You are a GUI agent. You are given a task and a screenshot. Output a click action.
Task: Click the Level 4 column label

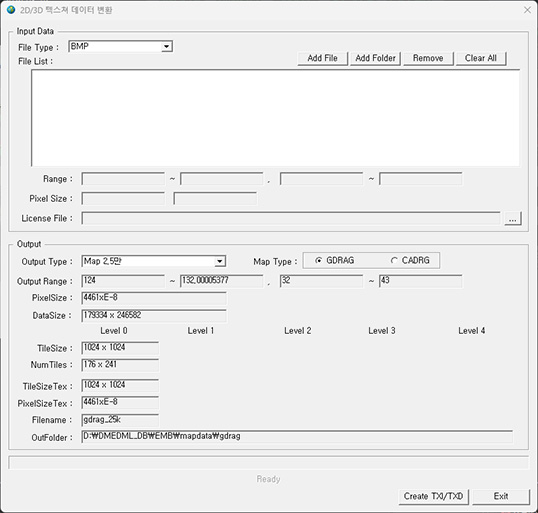[x=472, y=331]
